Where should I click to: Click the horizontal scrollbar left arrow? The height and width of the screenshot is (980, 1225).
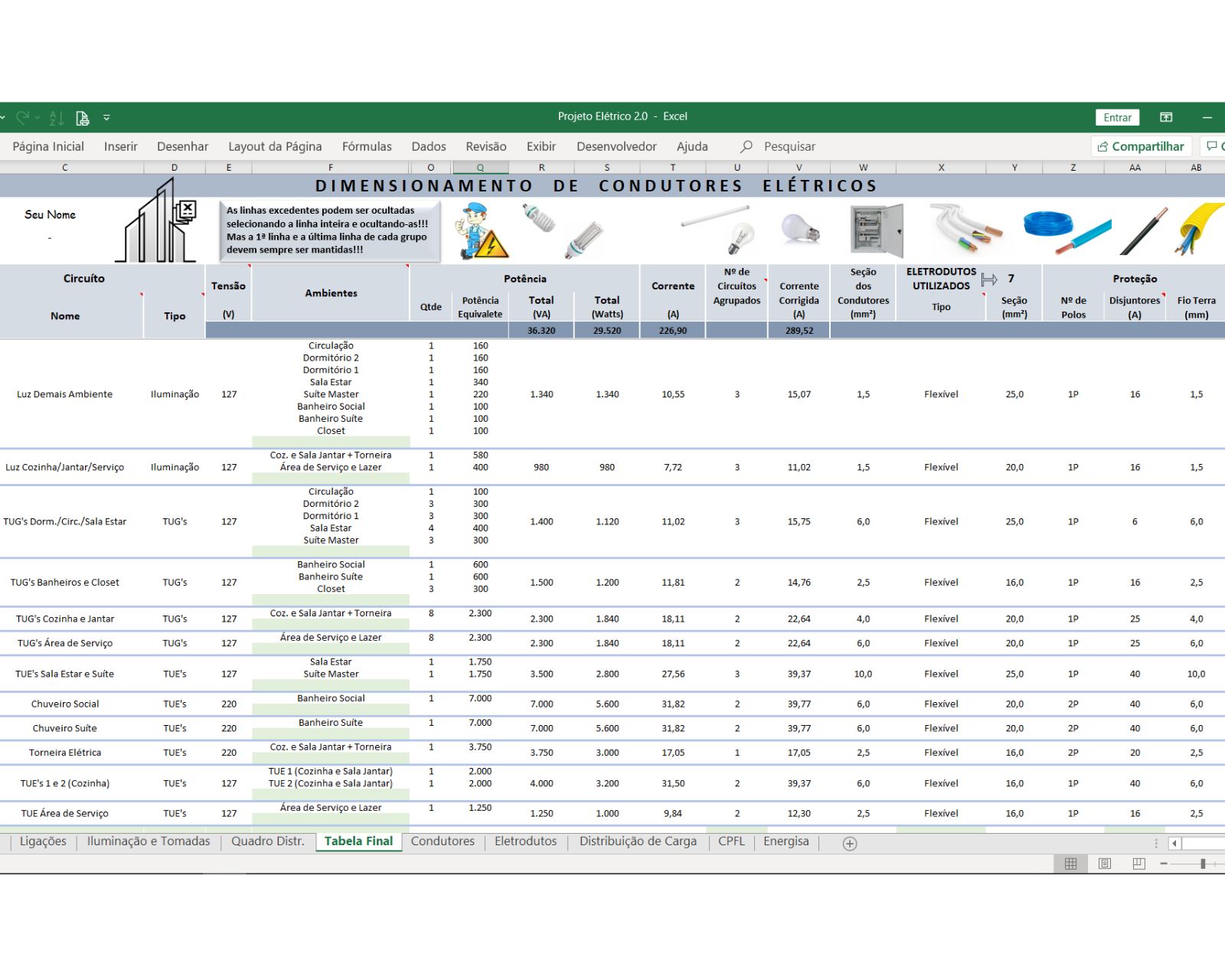1174,843
